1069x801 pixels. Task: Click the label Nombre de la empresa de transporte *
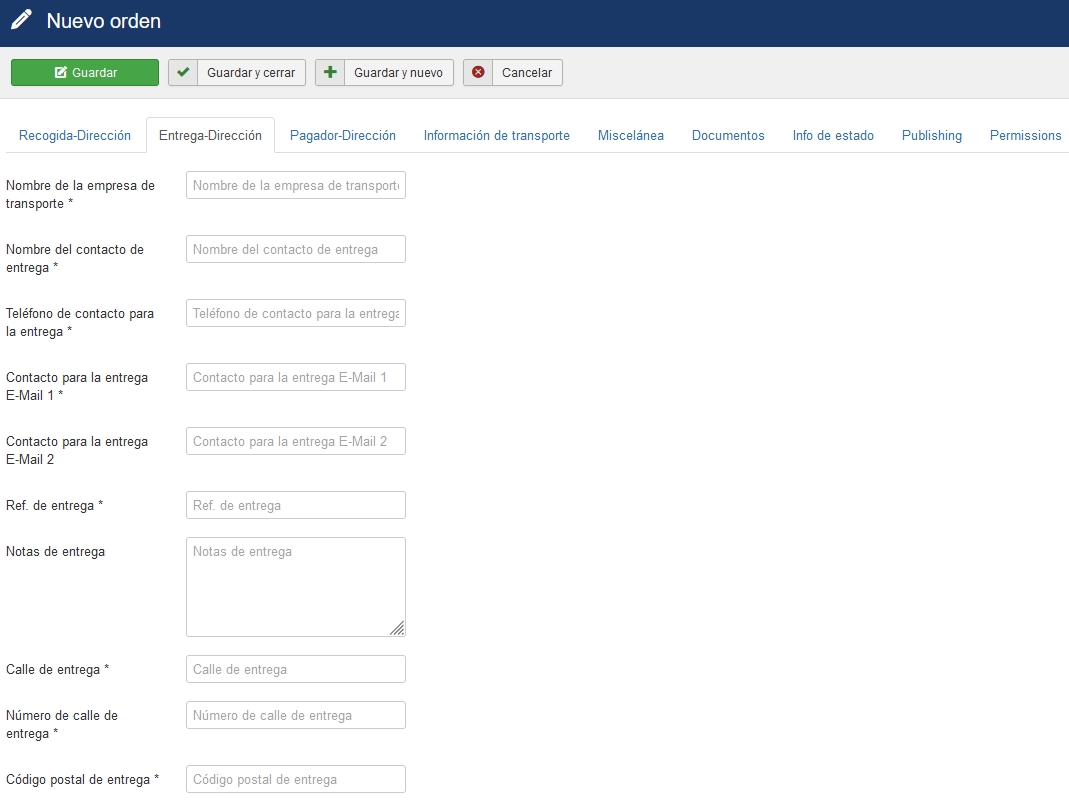click(80, 194)
